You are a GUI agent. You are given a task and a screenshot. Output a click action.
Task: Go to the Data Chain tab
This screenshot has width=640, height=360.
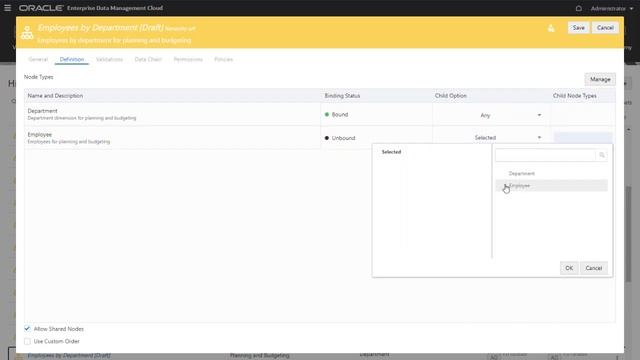click(x=148, y=59)
